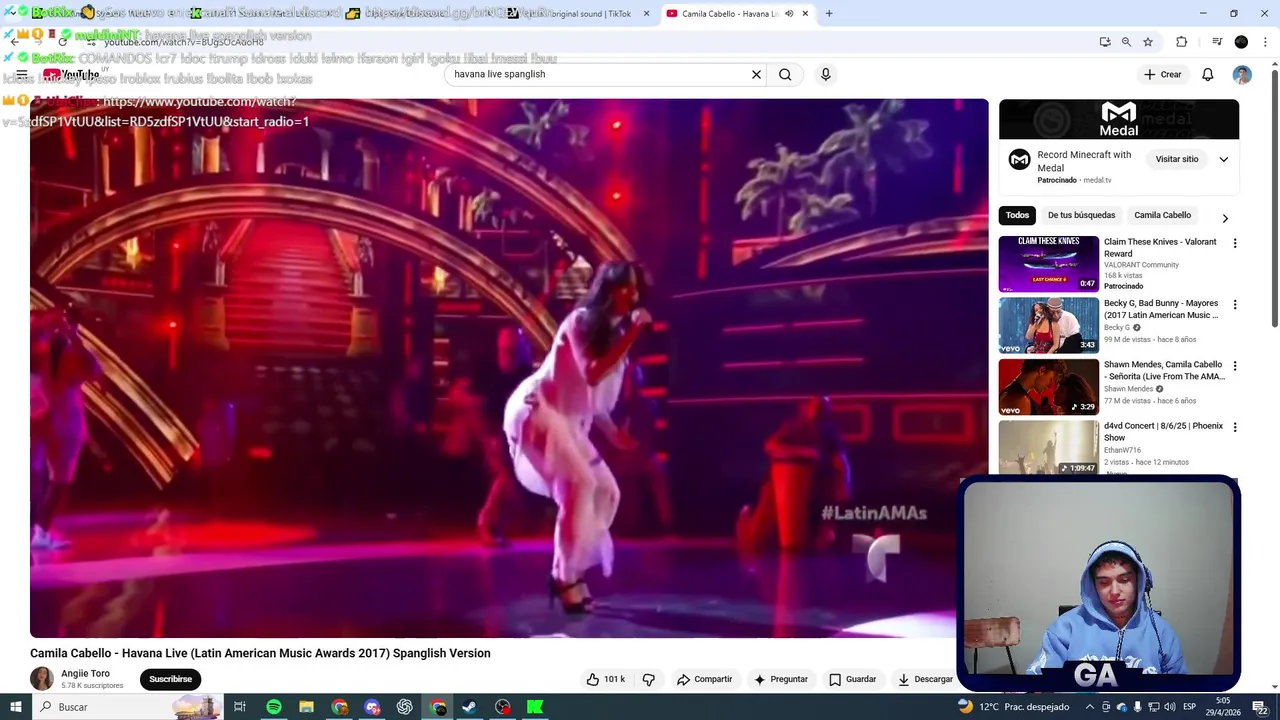
Task: Show more filter chips with right arrow
Action: point(1225,218)
